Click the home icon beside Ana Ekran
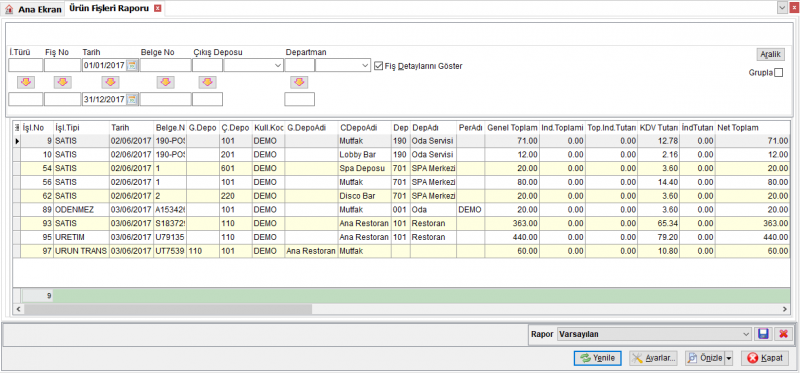This screenshot has height=373, width=800. pyautogui.click(x=9, y=9)
